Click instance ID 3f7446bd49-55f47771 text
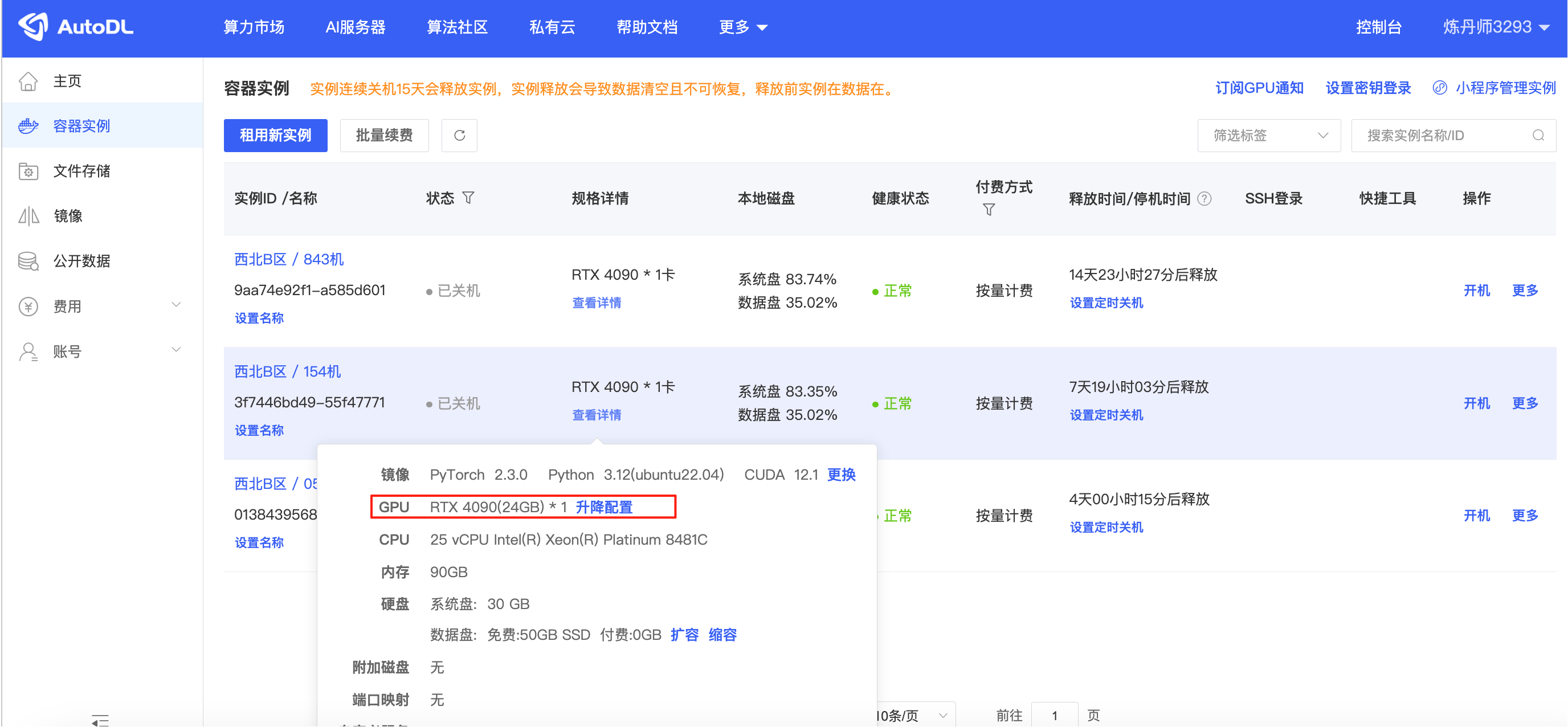 [x=309, y=402]
